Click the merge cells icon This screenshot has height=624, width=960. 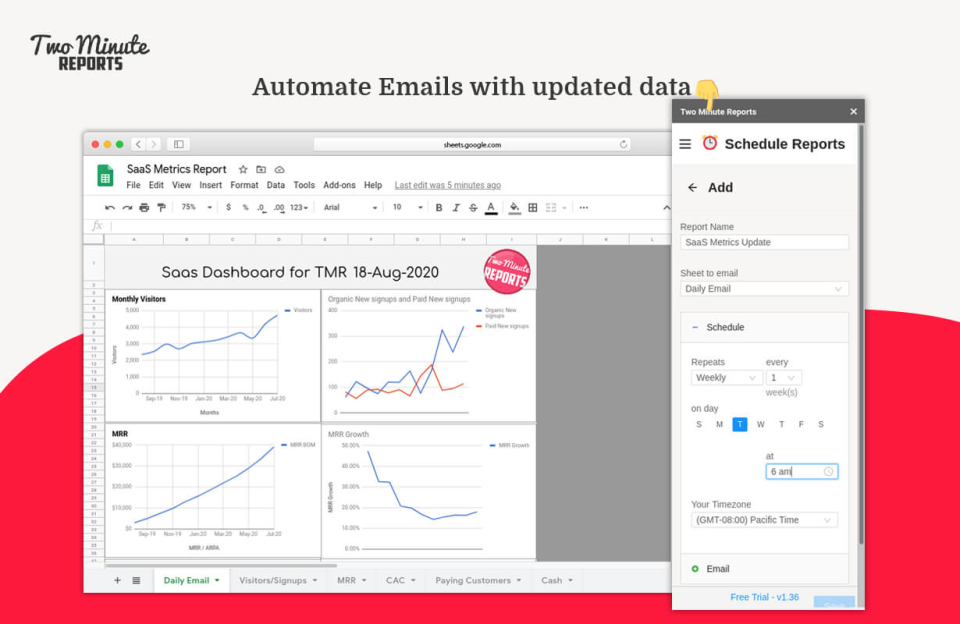pyautogui.click(x=551, y=208)
